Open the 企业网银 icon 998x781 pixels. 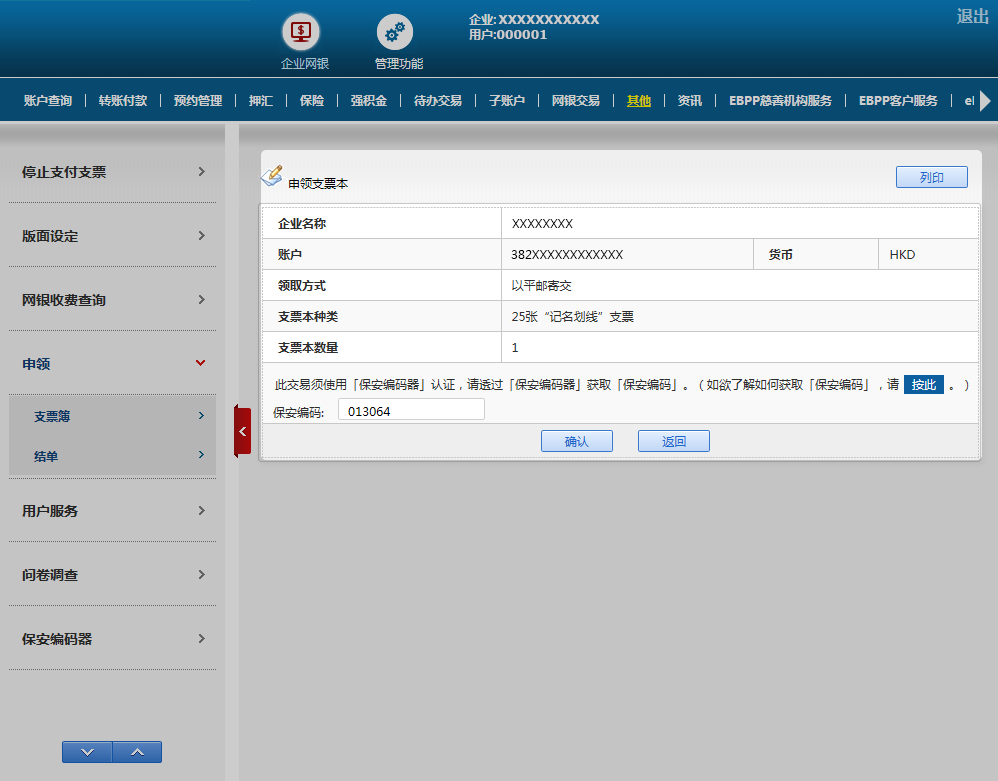pyautogui.click(x=304, y=33)
